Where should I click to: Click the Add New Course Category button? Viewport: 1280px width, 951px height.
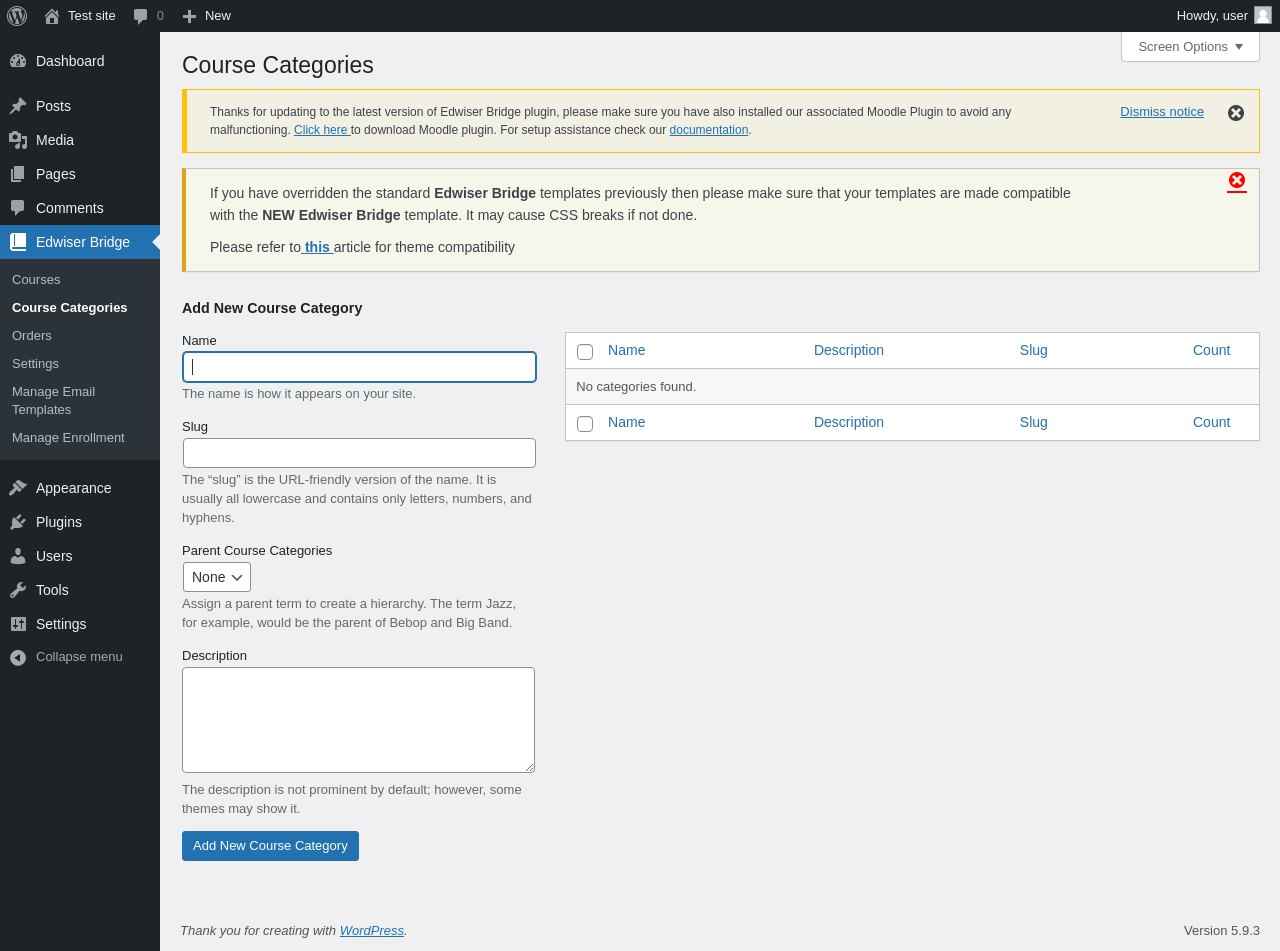[270, 846]
